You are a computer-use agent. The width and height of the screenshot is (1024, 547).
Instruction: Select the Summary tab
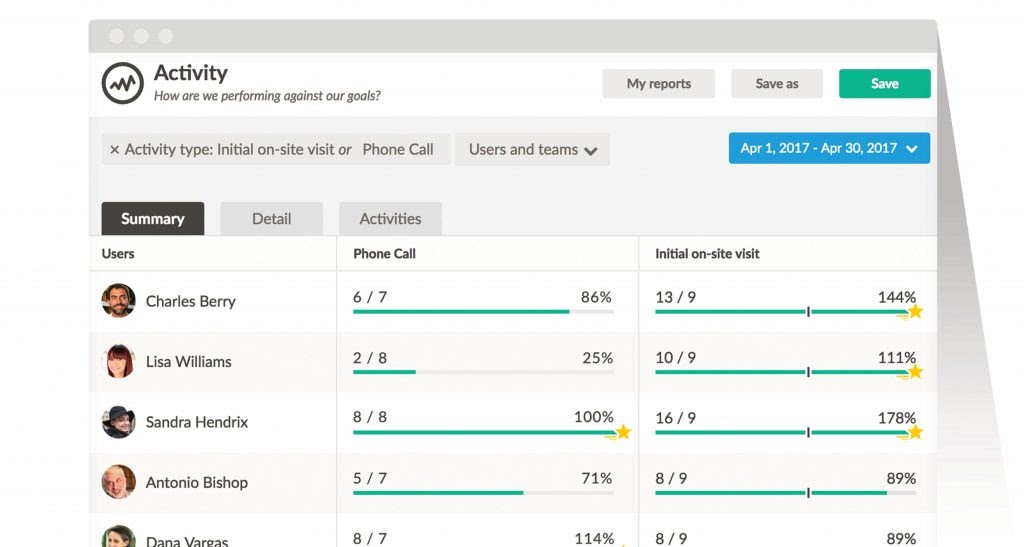(x=153, y=219)
